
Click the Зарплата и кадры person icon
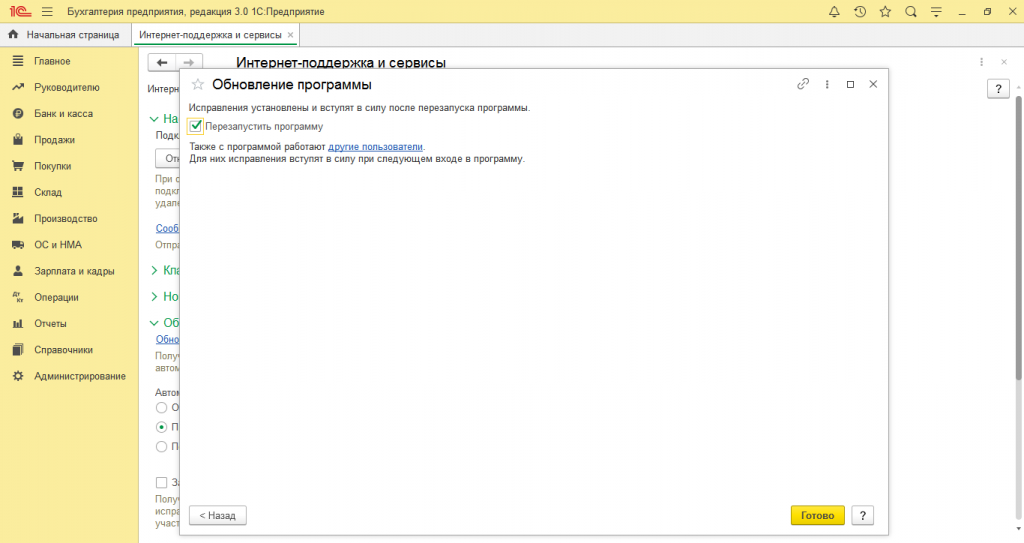point(18,271)
